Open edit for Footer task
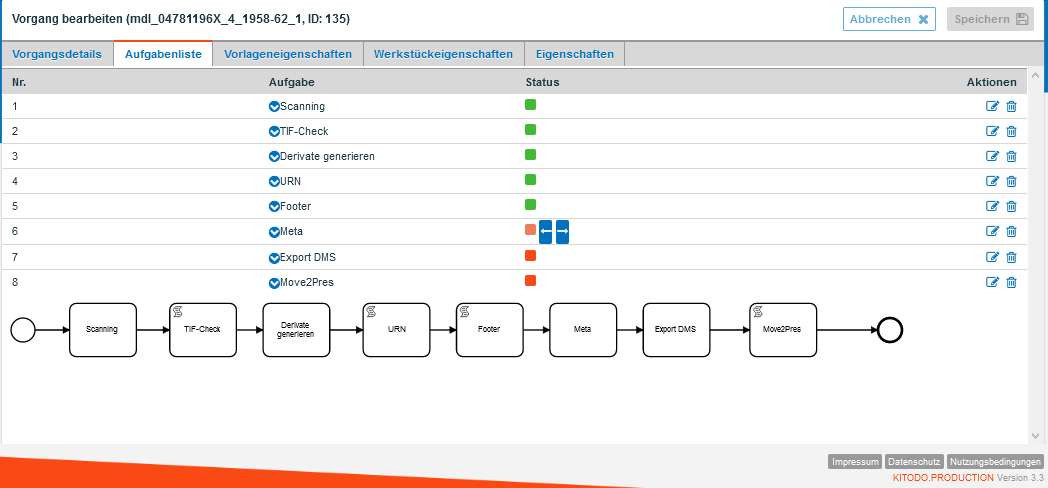This screenshot has height=488, width=1048. pos(992,206)
